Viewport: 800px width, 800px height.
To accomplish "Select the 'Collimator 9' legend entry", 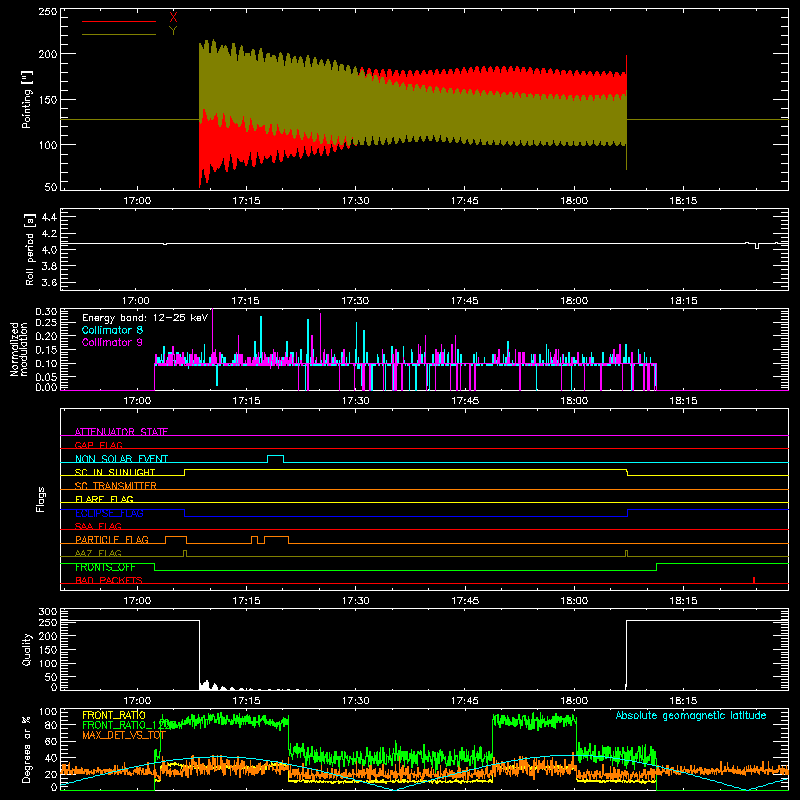I will pos(112,342).
